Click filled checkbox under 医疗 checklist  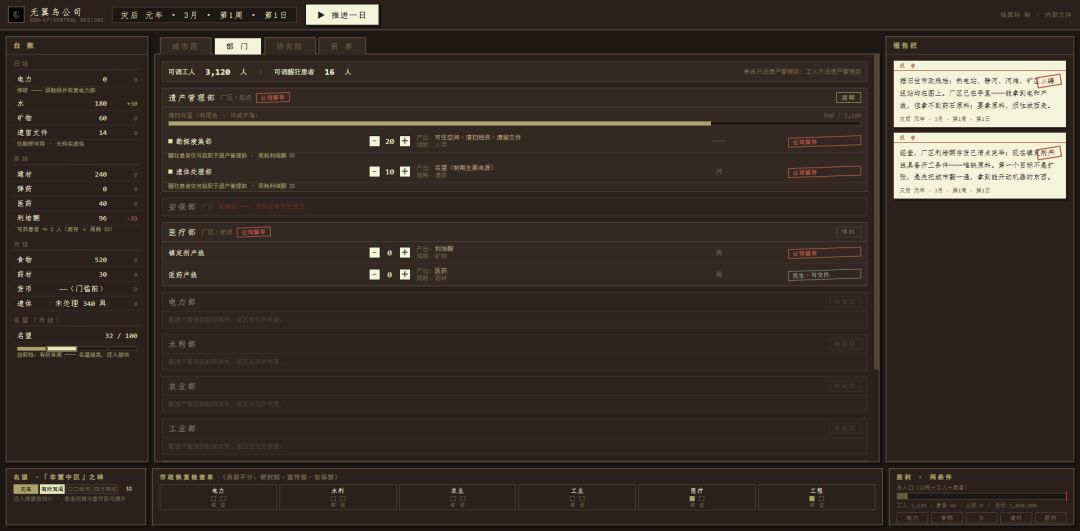tap(692, 499)
